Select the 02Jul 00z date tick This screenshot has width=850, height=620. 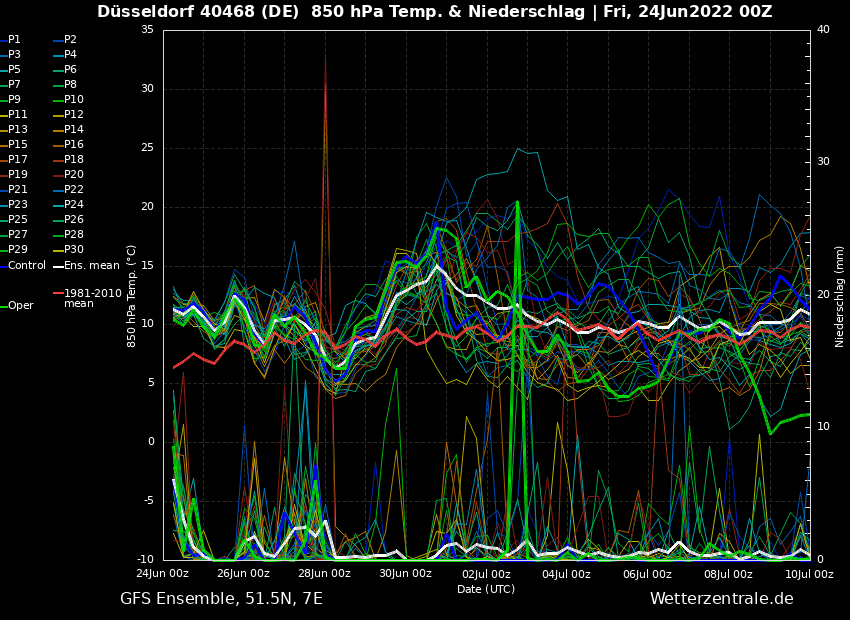(486, 574)
